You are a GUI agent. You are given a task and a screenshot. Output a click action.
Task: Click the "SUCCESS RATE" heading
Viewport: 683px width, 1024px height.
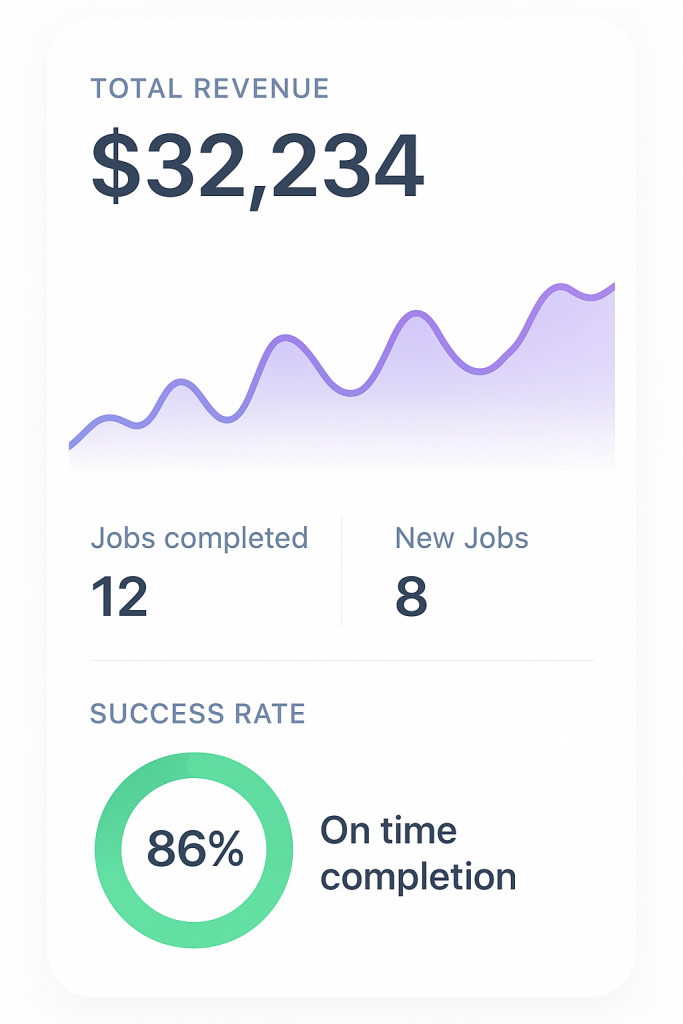(197, 714)
